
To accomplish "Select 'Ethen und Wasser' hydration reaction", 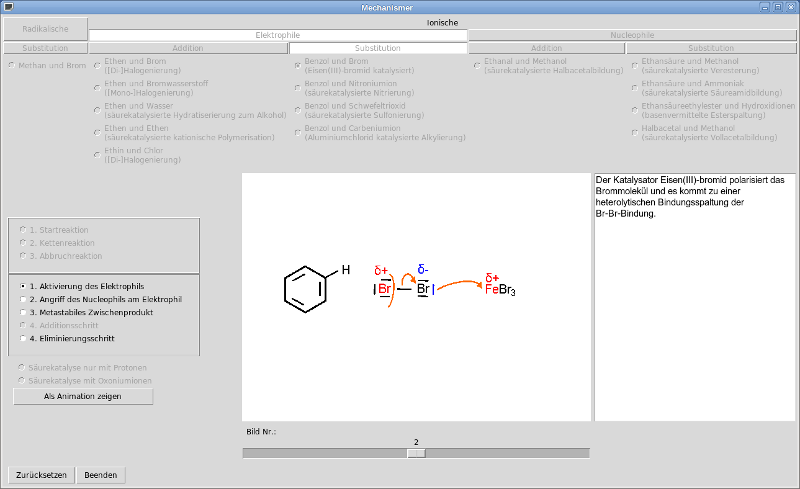I will click(x=97, y=109).
